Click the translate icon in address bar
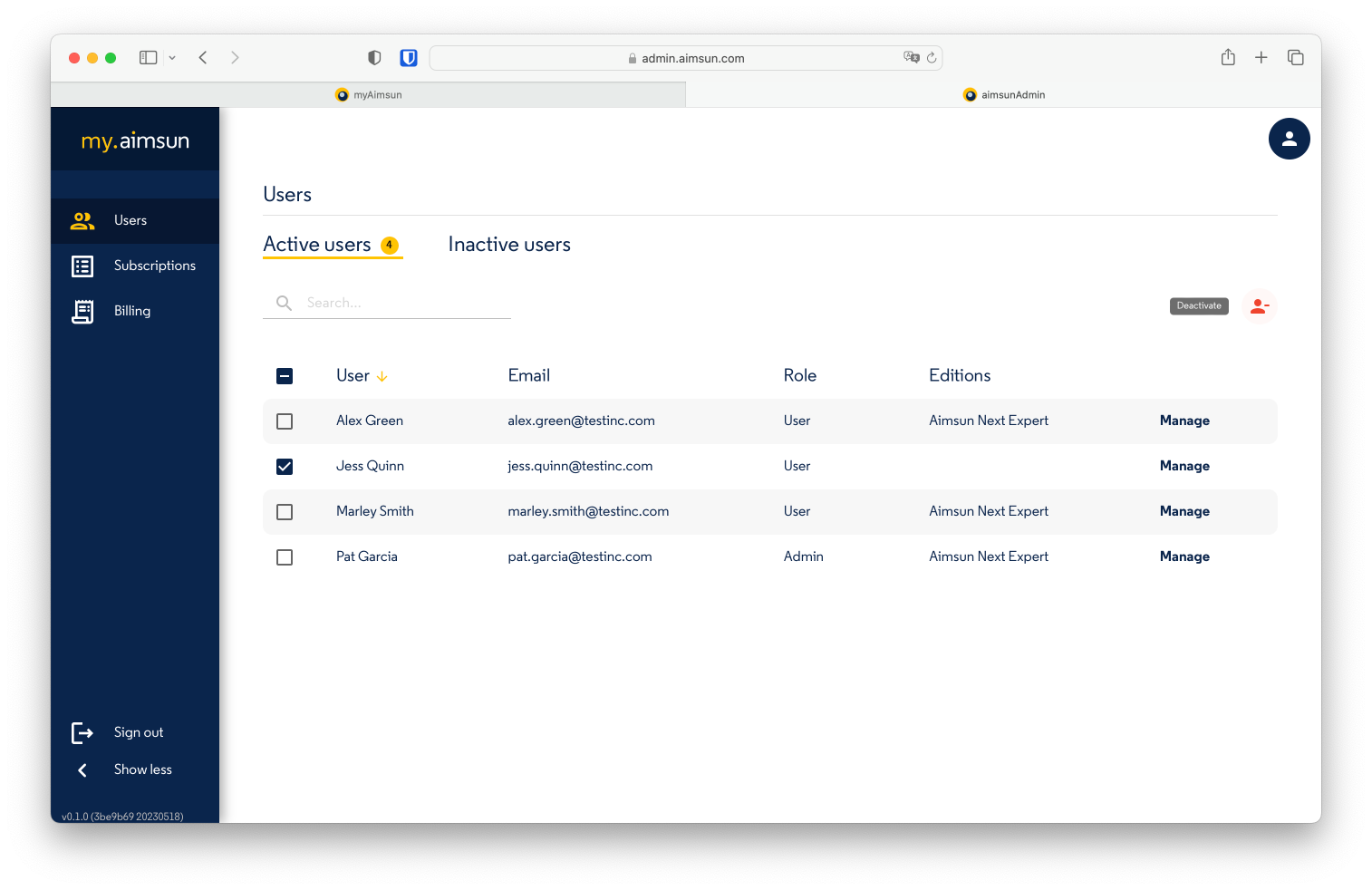 [x=911, y=57]
